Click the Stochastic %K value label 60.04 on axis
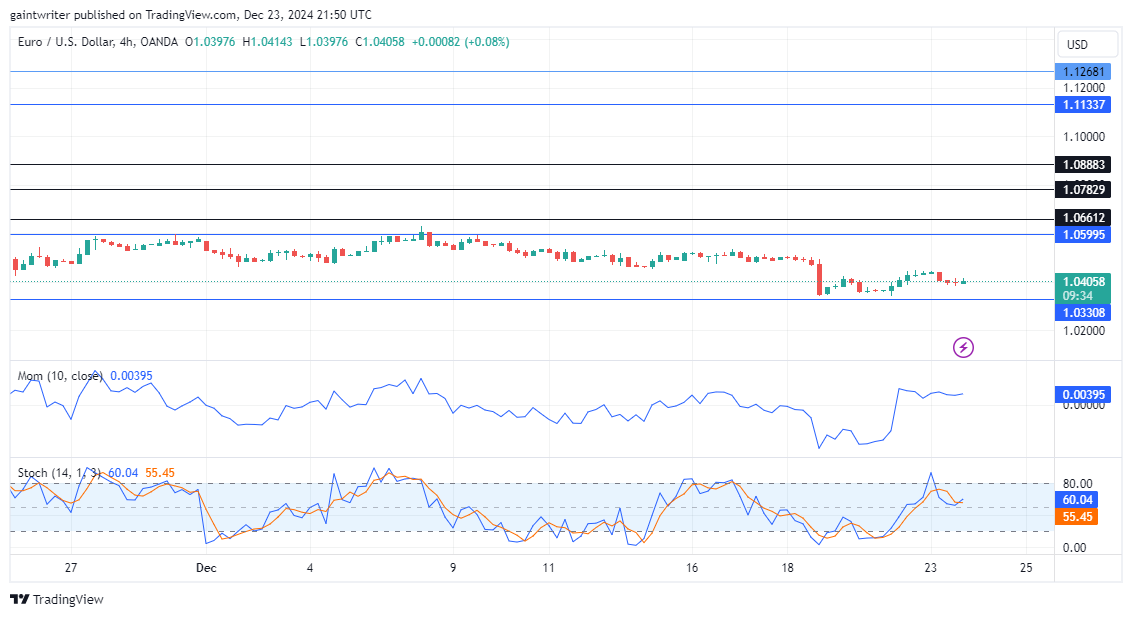 coord(1077,500)
